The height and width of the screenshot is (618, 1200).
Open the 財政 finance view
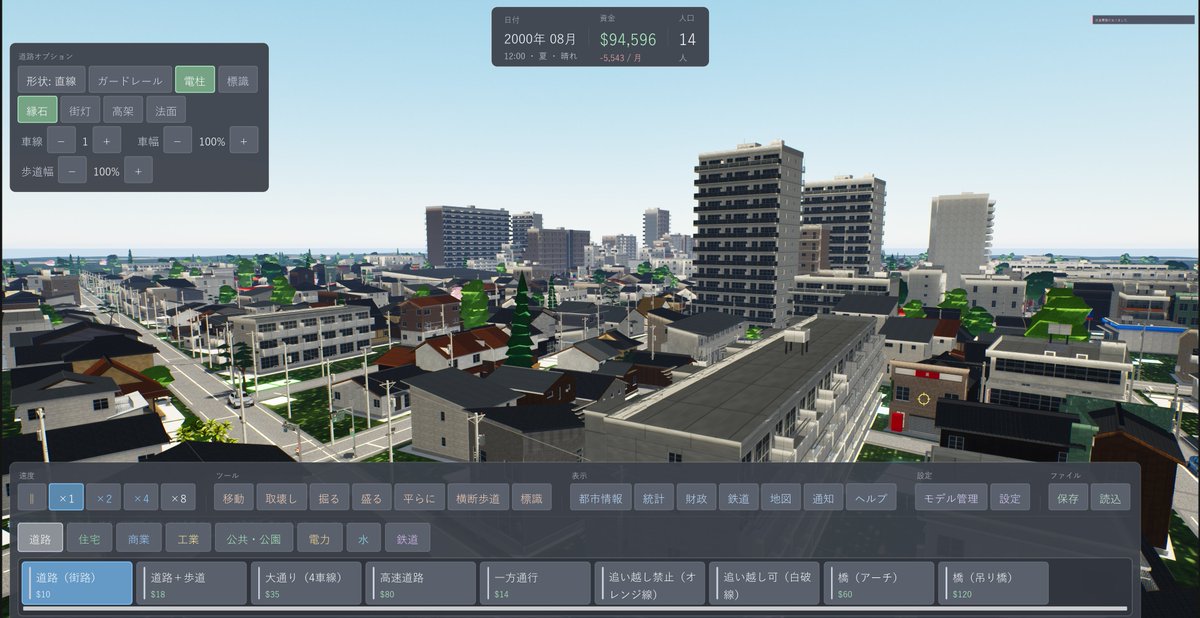tap(696, 497)
